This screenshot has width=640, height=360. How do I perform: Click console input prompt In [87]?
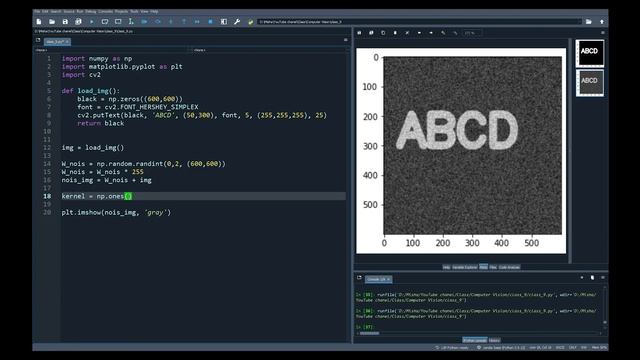pyautogui.click(x=364, y=327)
